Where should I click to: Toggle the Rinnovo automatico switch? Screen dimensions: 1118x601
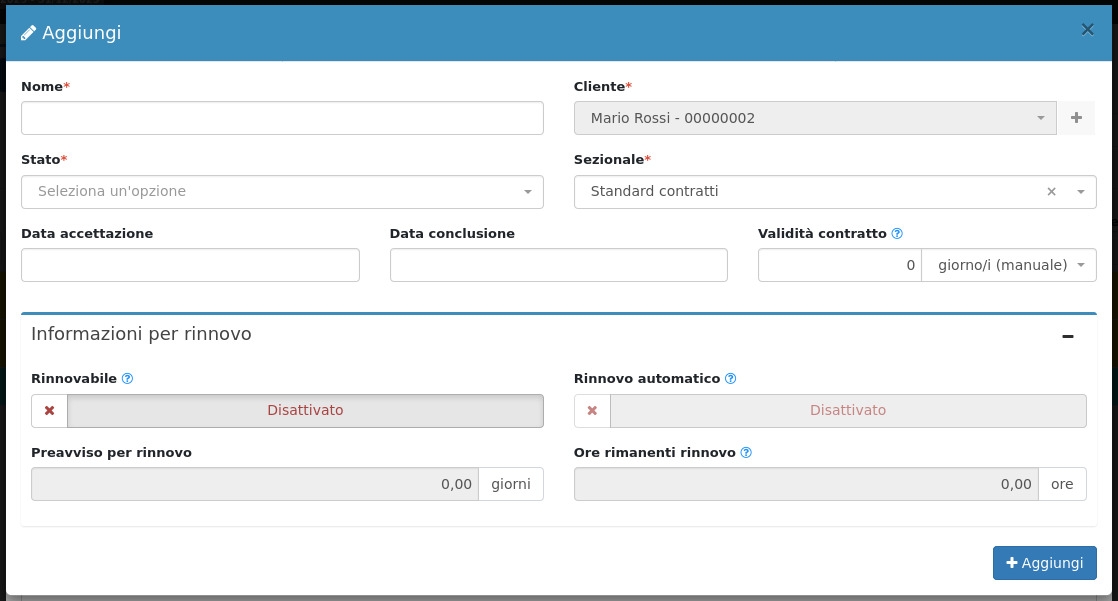coord(847,411)
